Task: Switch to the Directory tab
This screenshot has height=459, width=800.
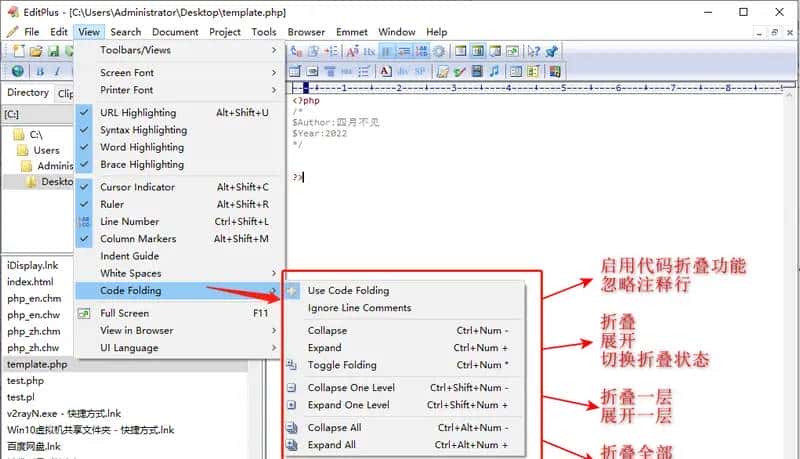Action: [28, 92]
